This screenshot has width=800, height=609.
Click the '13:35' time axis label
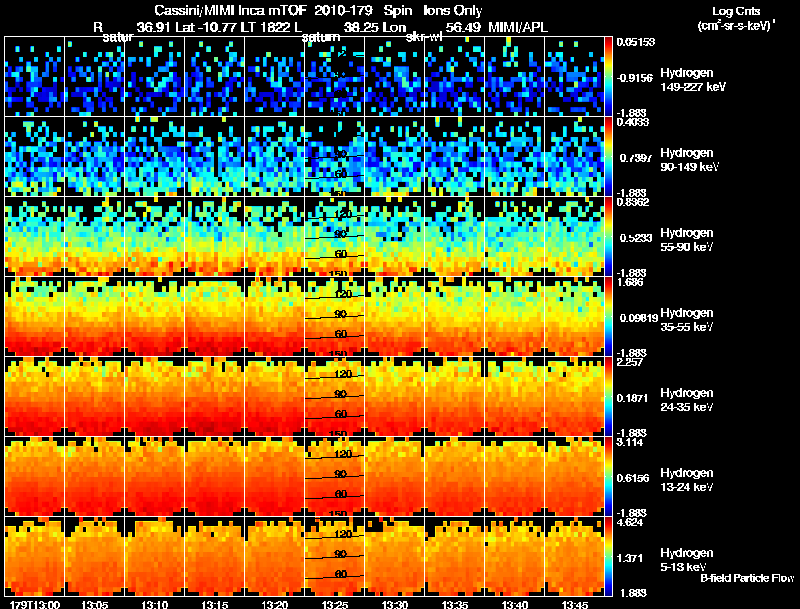coord(455,605)
